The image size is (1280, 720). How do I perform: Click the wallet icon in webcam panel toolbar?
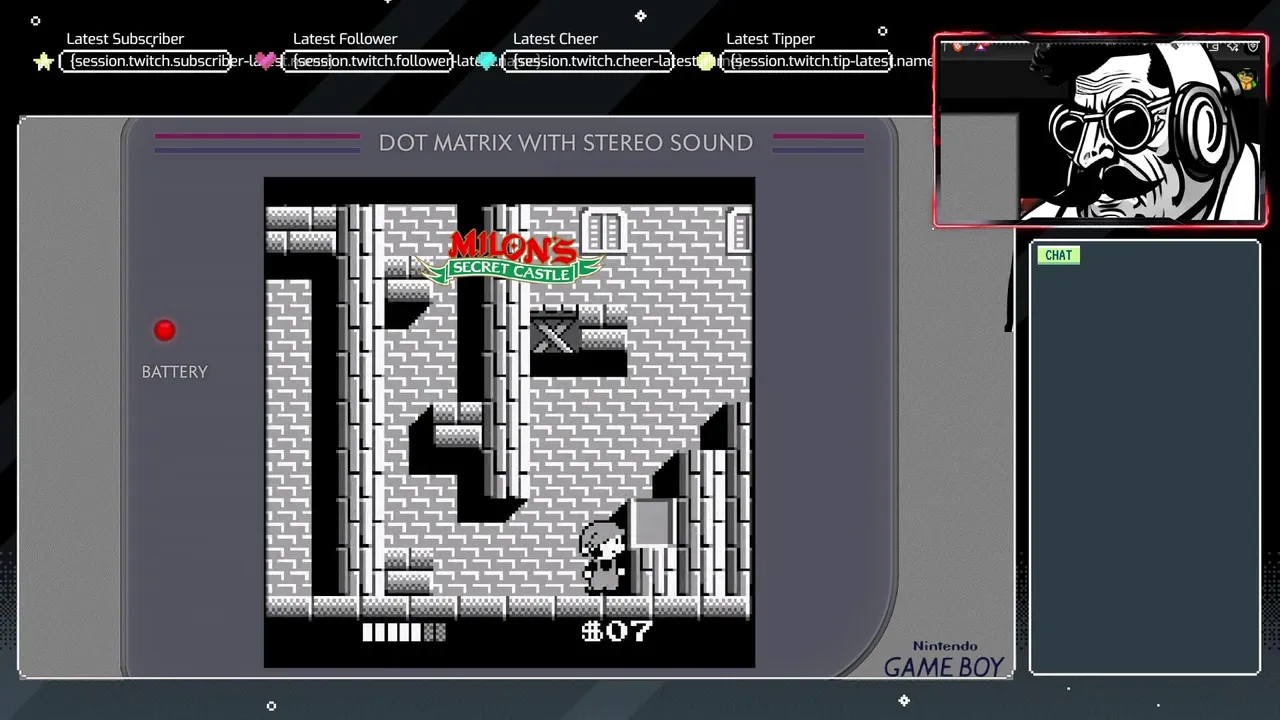[x=1213, y=46]
